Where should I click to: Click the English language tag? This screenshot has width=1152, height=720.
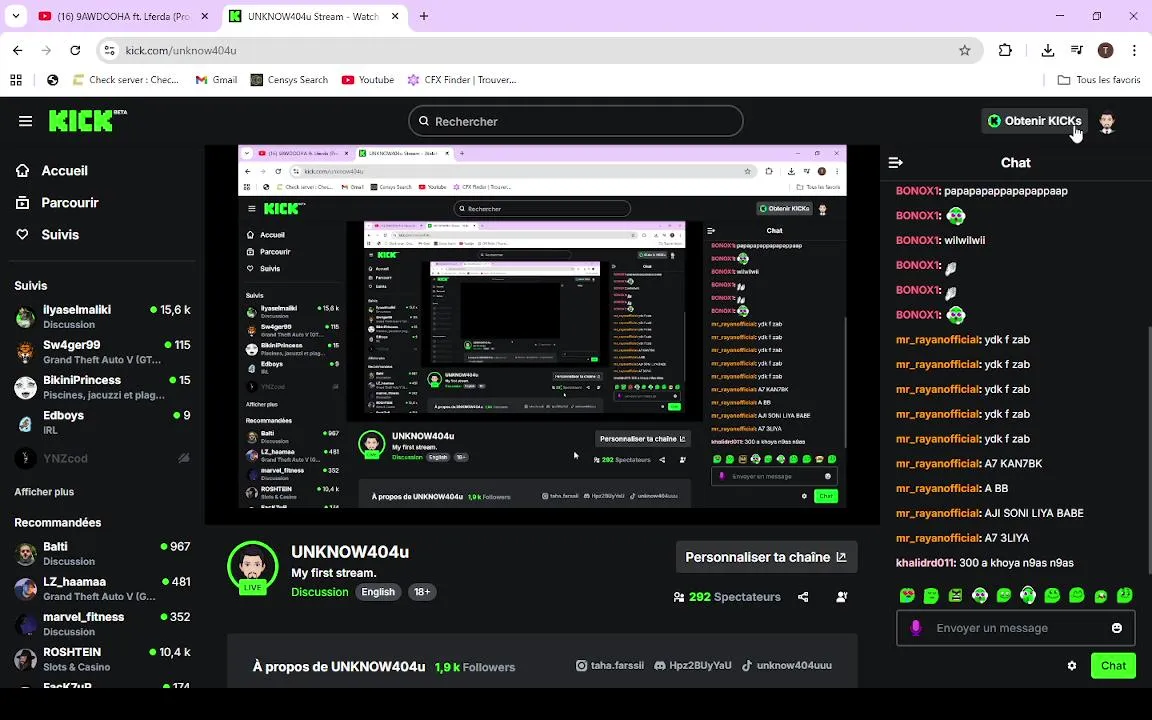pos(378,592)
